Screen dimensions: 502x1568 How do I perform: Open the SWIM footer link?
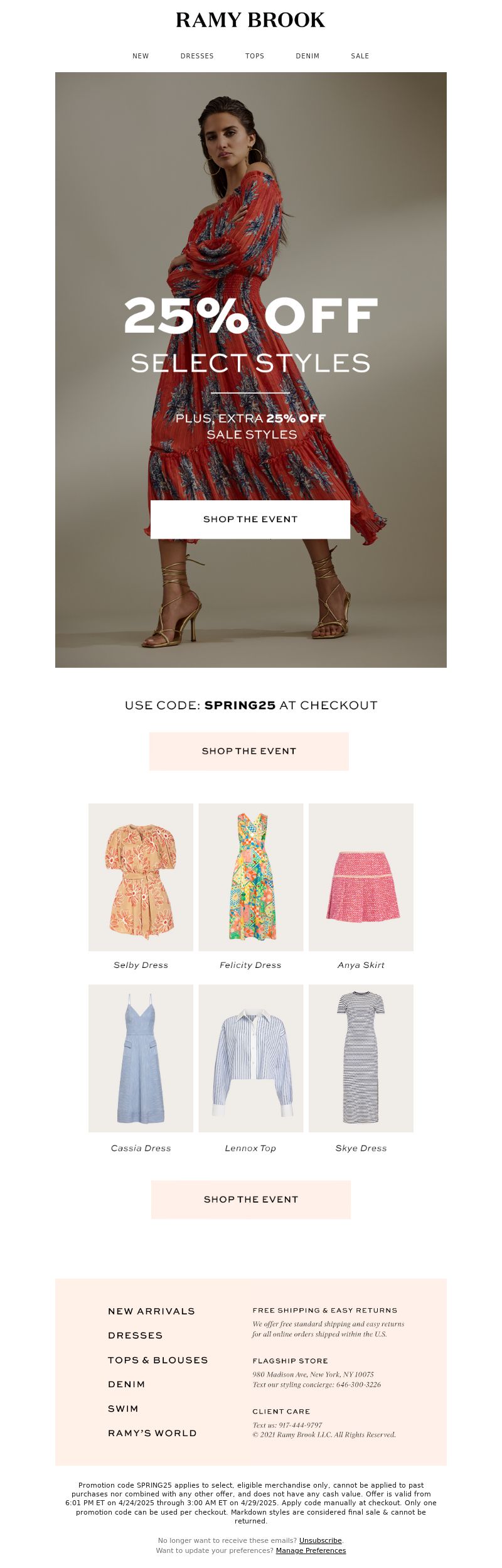point(123,1409)
